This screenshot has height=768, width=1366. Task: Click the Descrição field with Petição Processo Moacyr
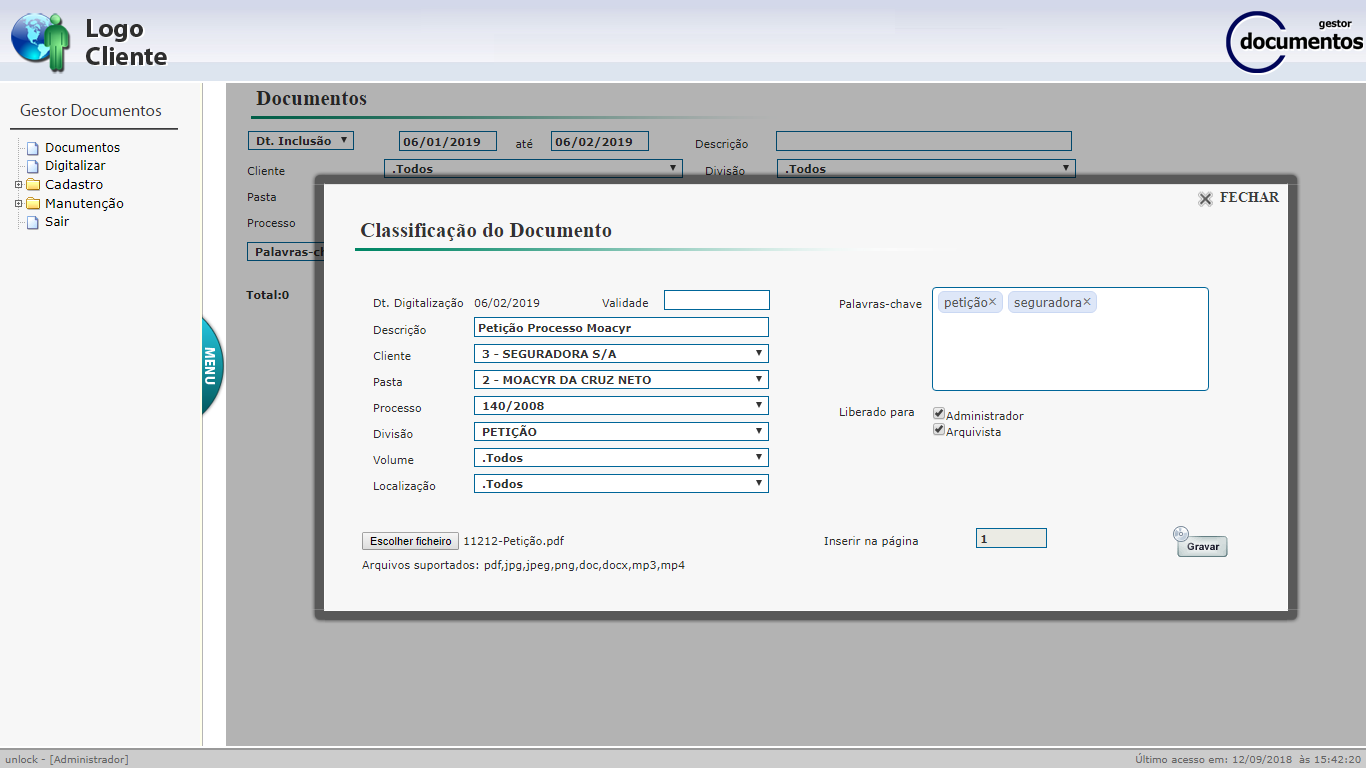tap(621, 327)
